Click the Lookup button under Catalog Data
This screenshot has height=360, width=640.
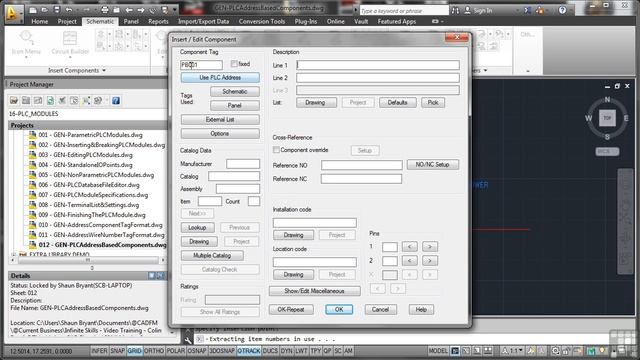pyautogui.click(x=197, y=227)
